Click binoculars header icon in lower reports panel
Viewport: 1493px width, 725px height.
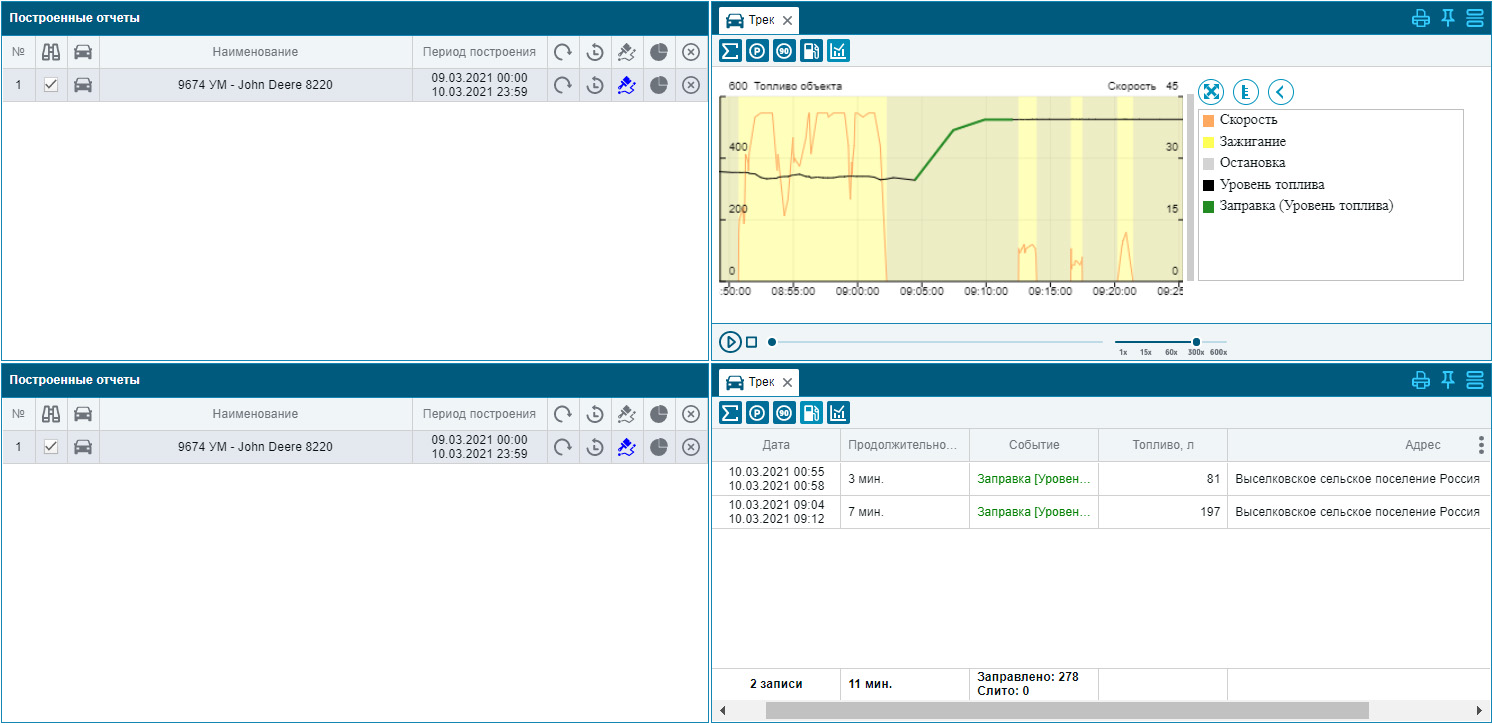[51, 414]
